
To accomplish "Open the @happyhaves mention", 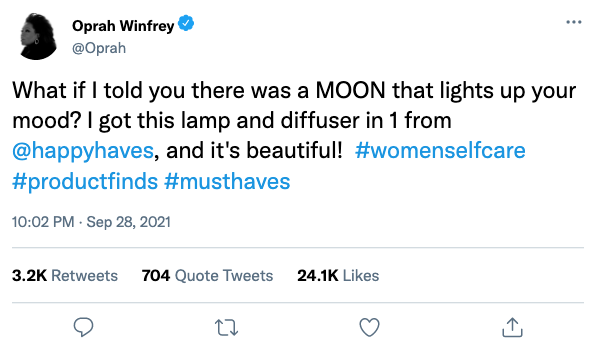I will coord(83,150).
